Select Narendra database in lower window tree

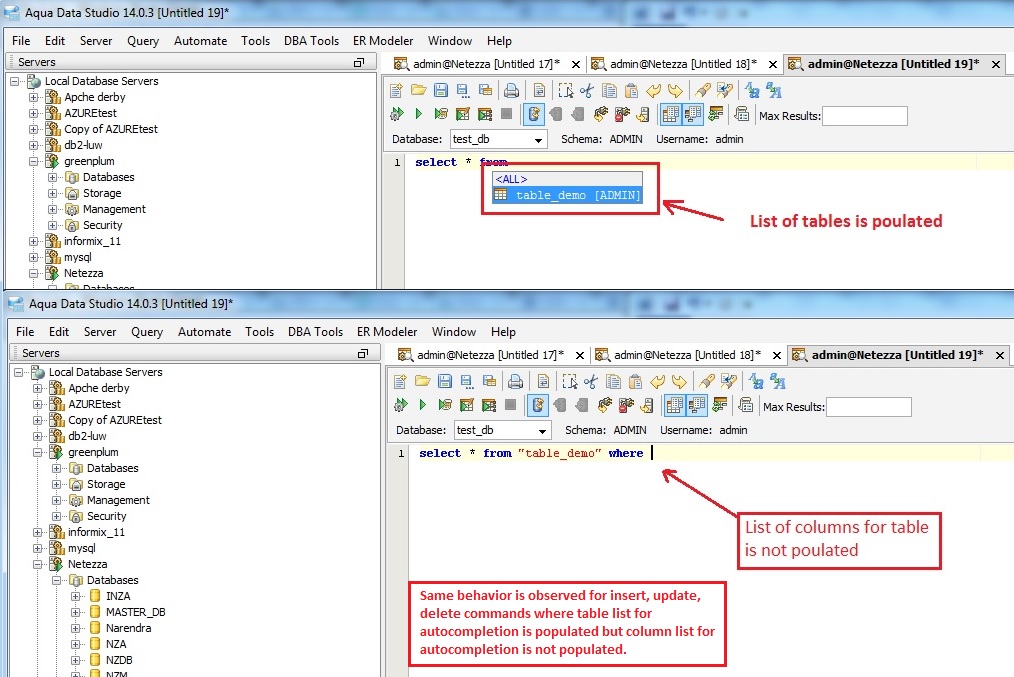(128, 628)
